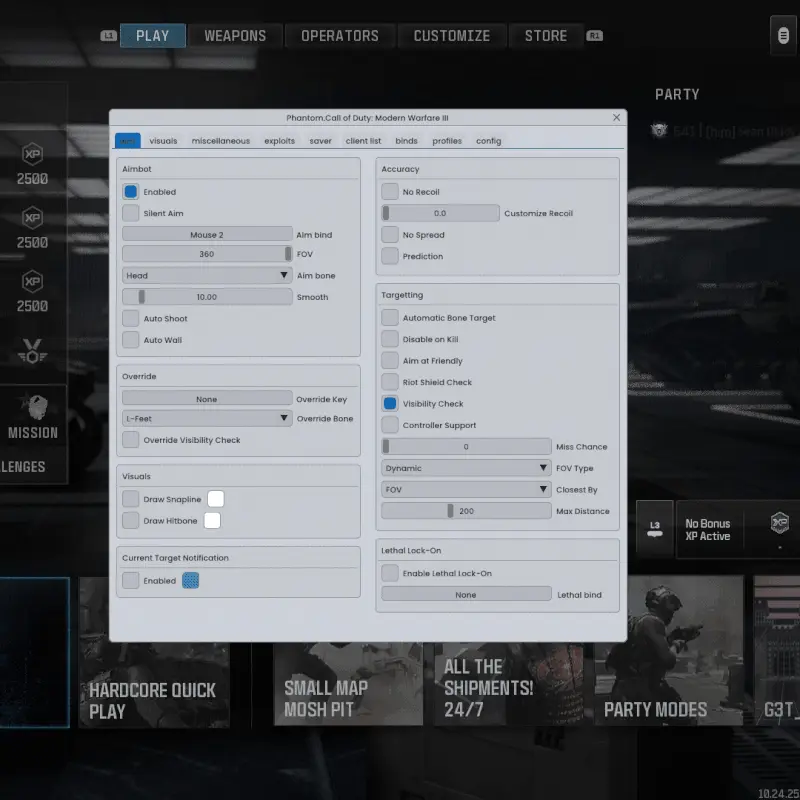Click the L3 stick icon near No Bonus XP
This screenshot has height=800, width=800.
coord(655,529)
